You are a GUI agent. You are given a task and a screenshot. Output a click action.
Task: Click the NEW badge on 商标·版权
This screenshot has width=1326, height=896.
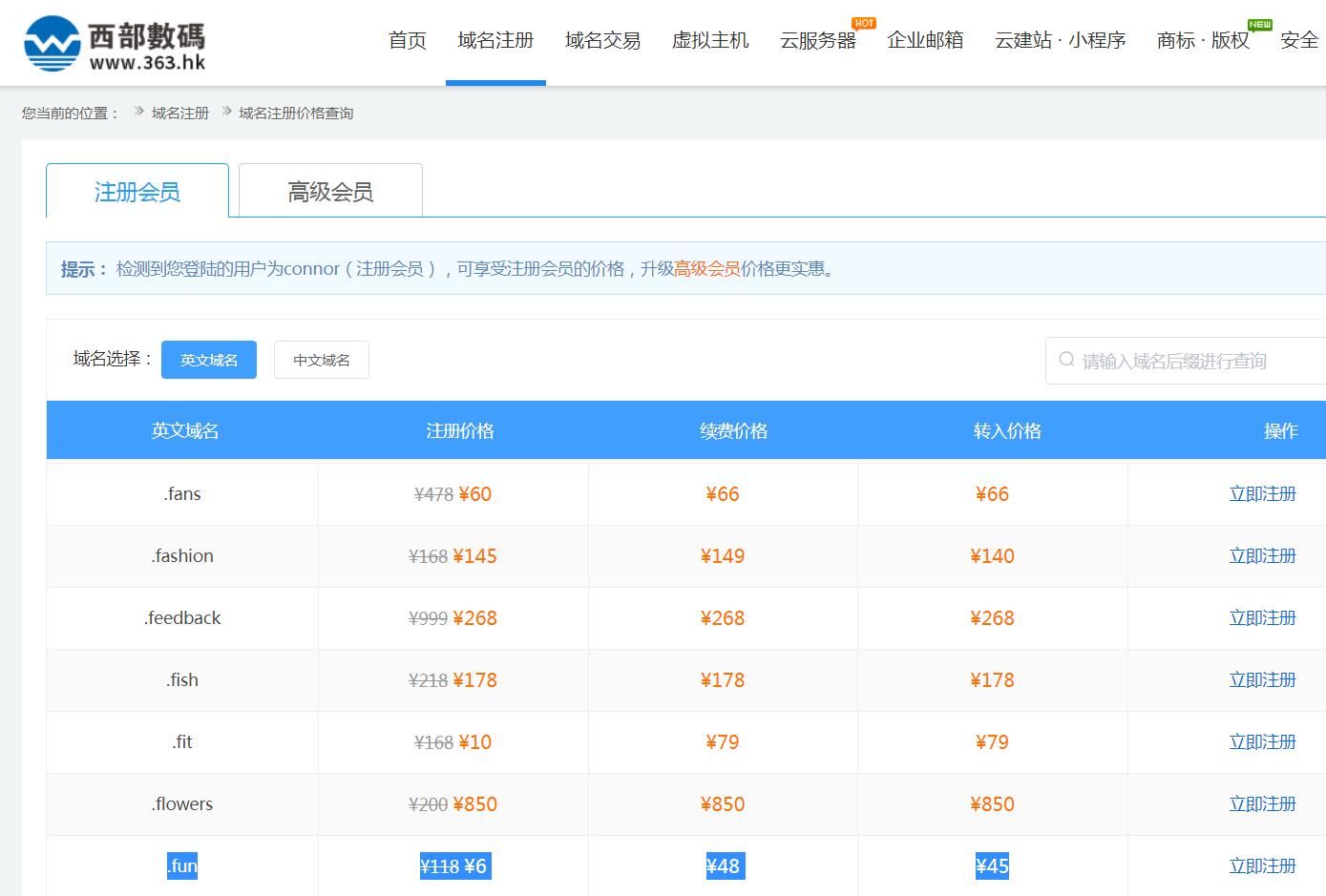pyautogui.click(x=1260, y=24)
